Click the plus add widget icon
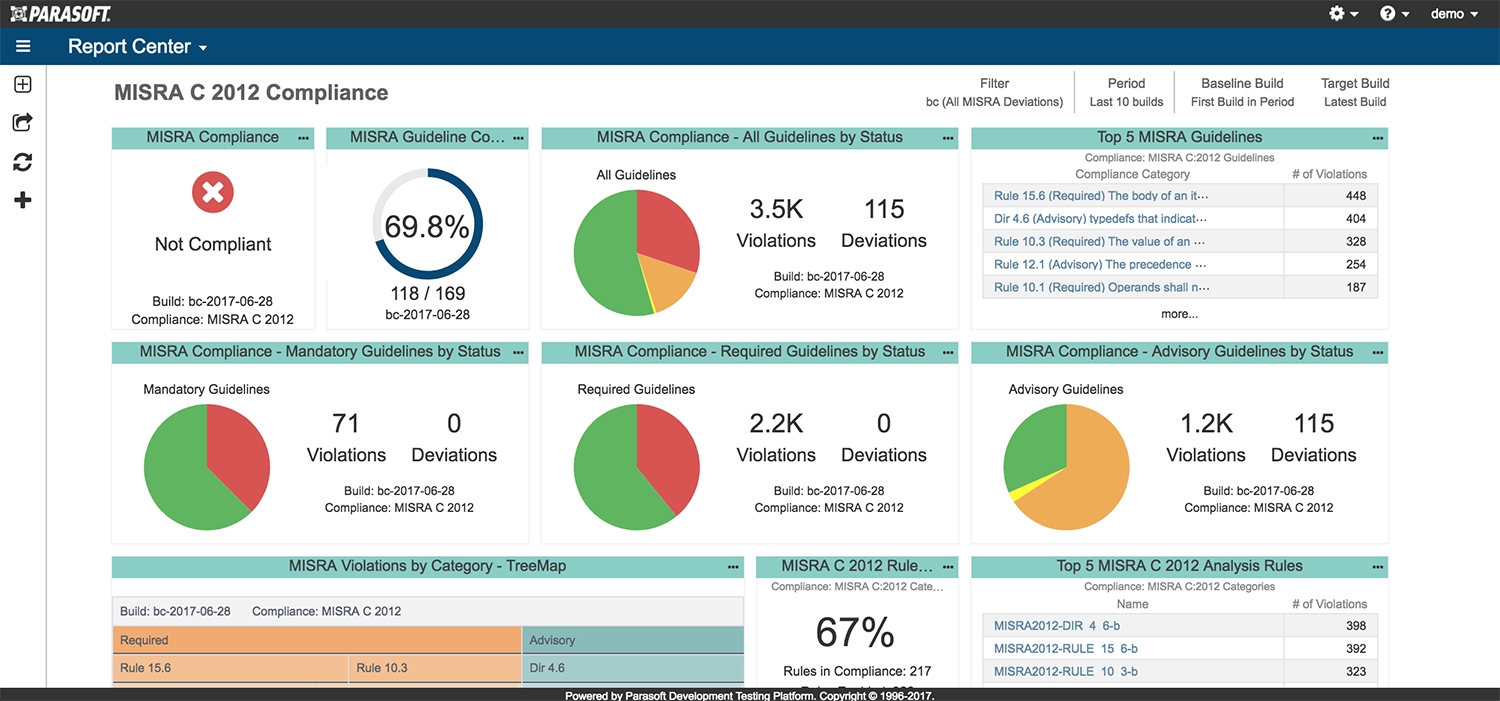 [x=23, y=200]
